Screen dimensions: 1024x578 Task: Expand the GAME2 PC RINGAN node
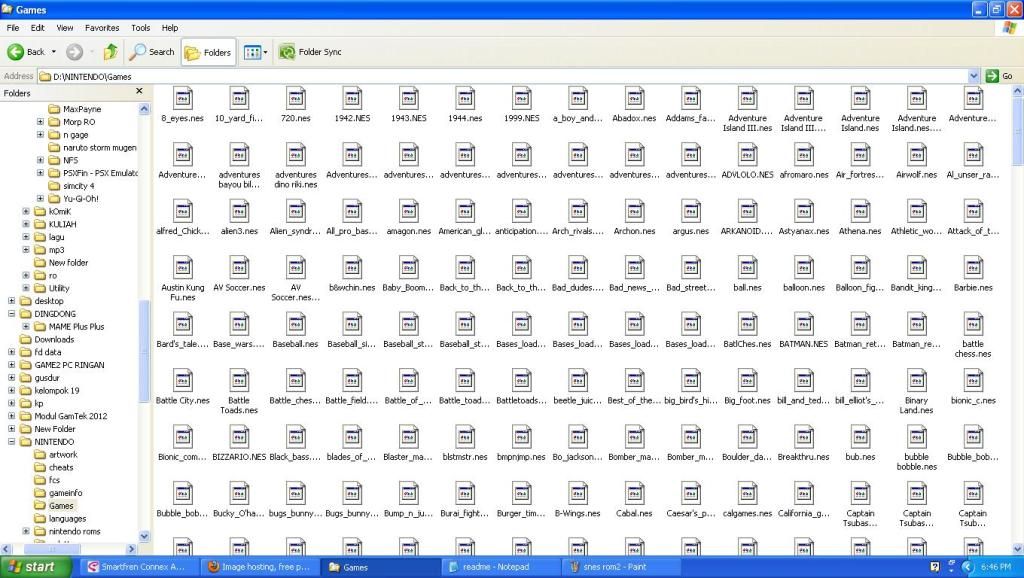point(12,365)
